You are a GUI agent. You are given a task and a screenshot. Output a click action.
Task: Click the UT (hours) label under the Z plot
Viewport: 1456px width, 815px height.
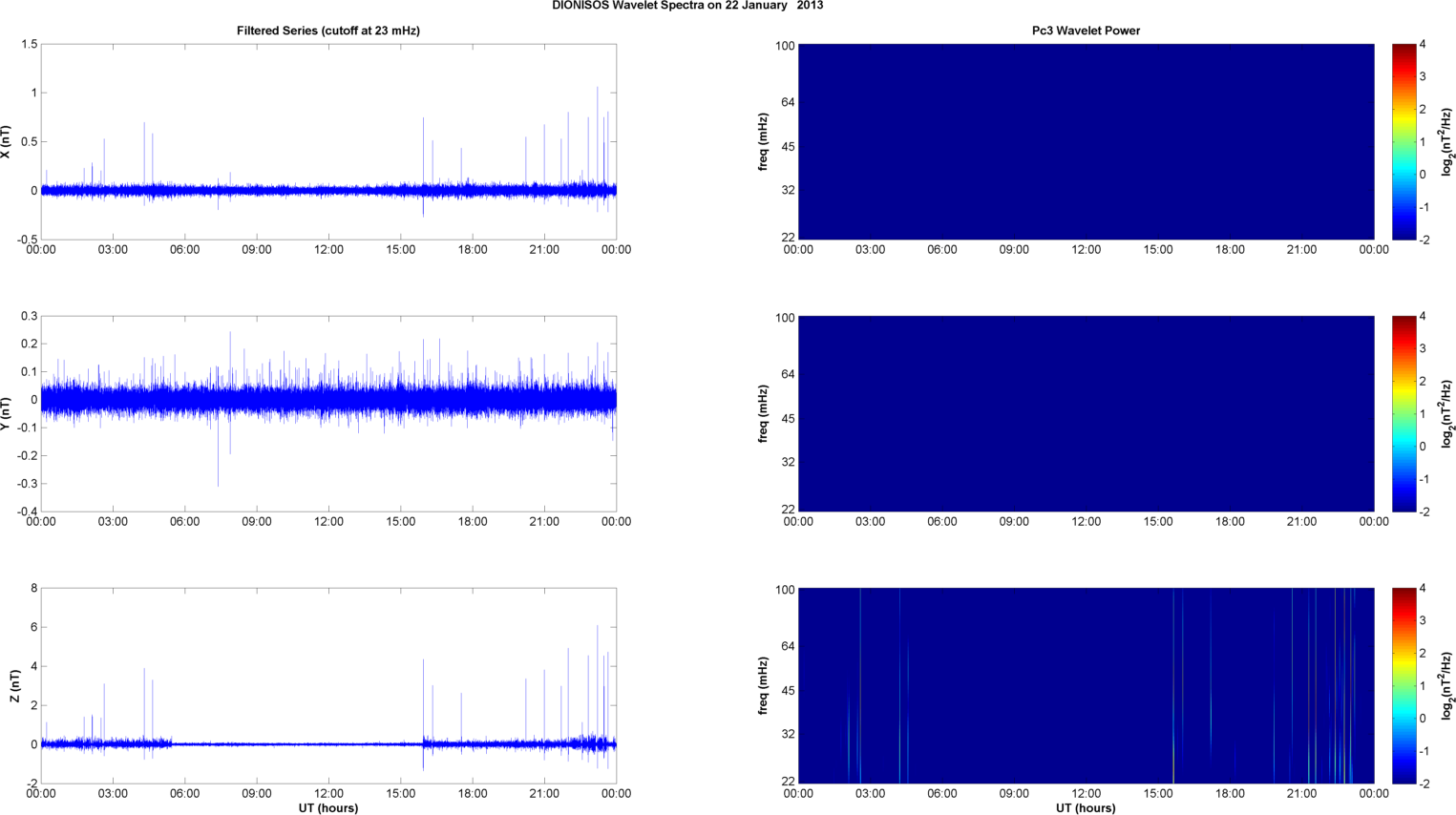(x=328, y=808)
